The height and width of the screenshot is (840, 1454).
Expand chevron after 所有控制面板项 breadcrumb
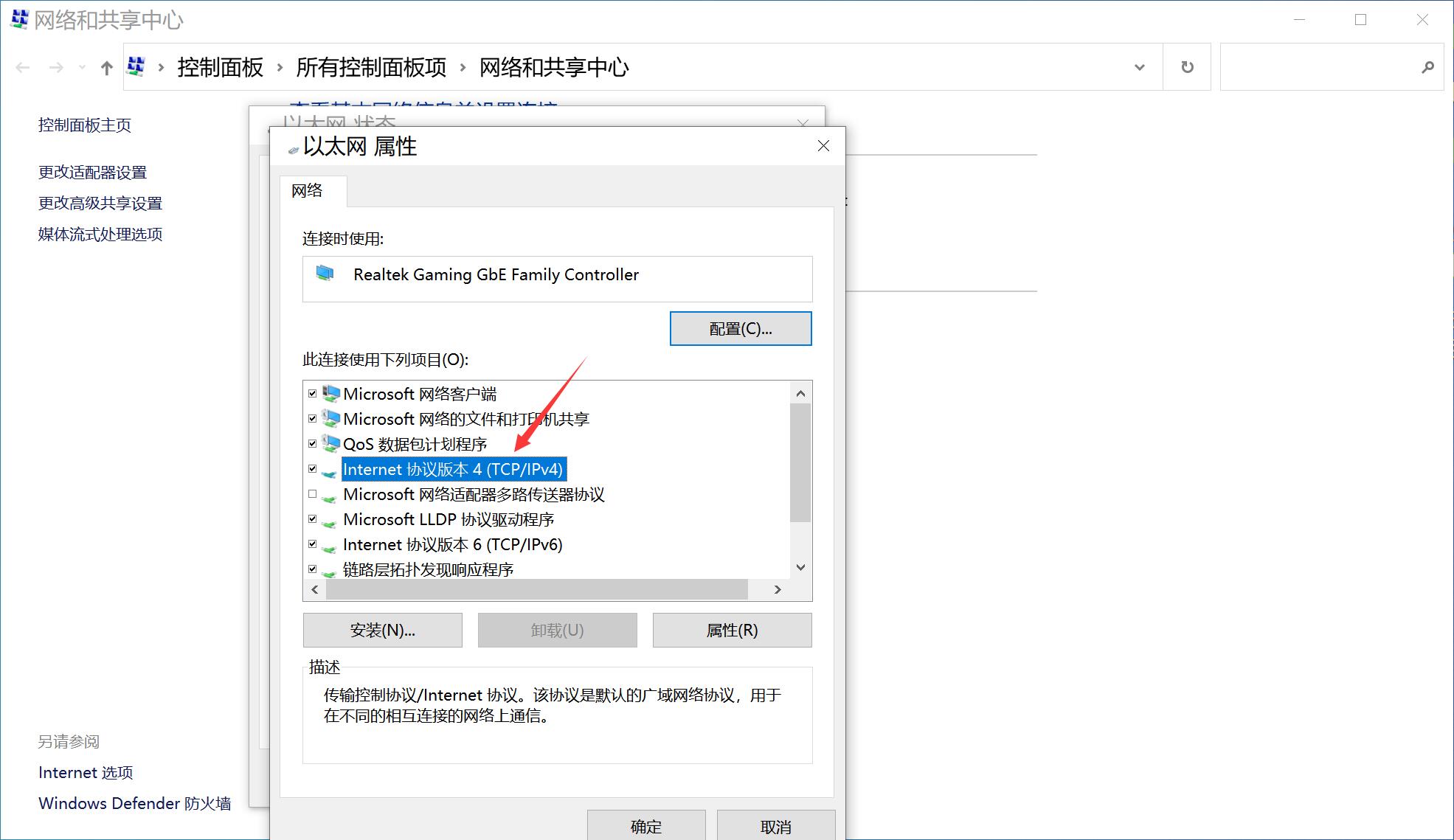[x=463, y=68]
